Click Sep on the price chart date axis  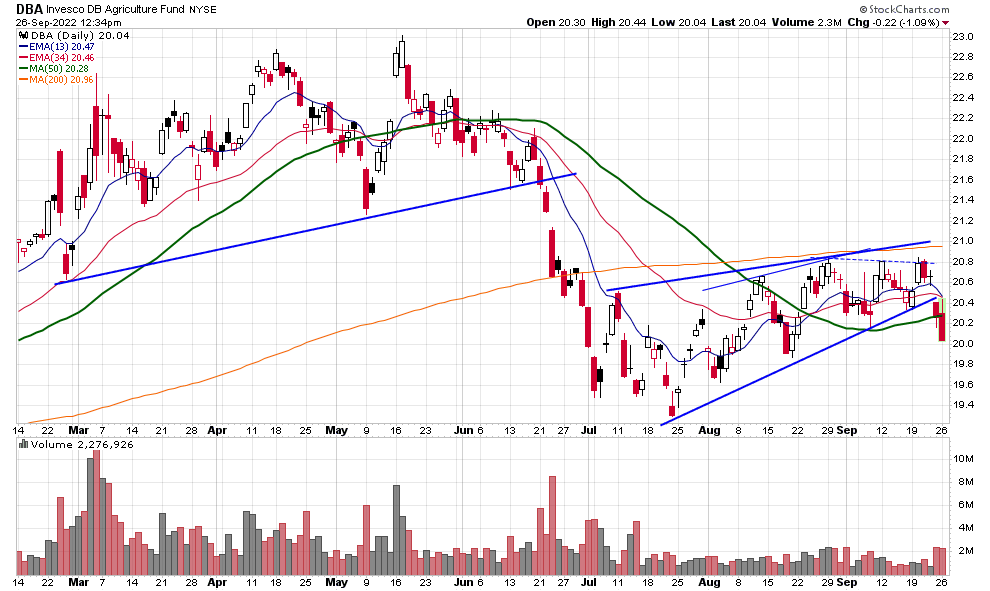847,431
